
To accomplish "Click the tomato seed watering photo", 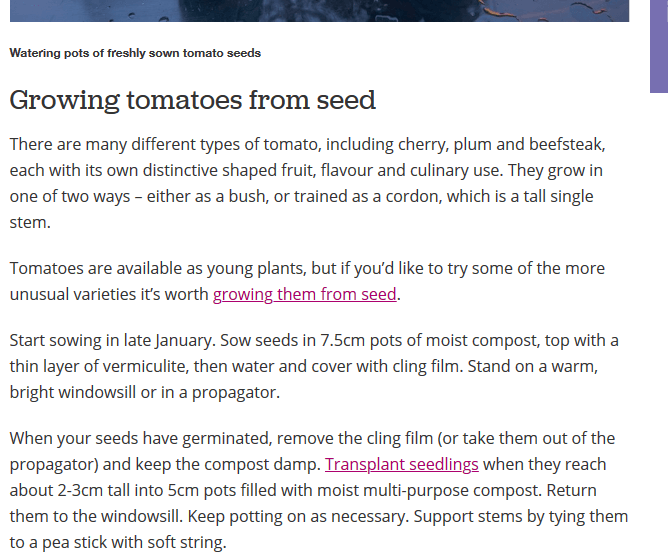I will [319, 11].
